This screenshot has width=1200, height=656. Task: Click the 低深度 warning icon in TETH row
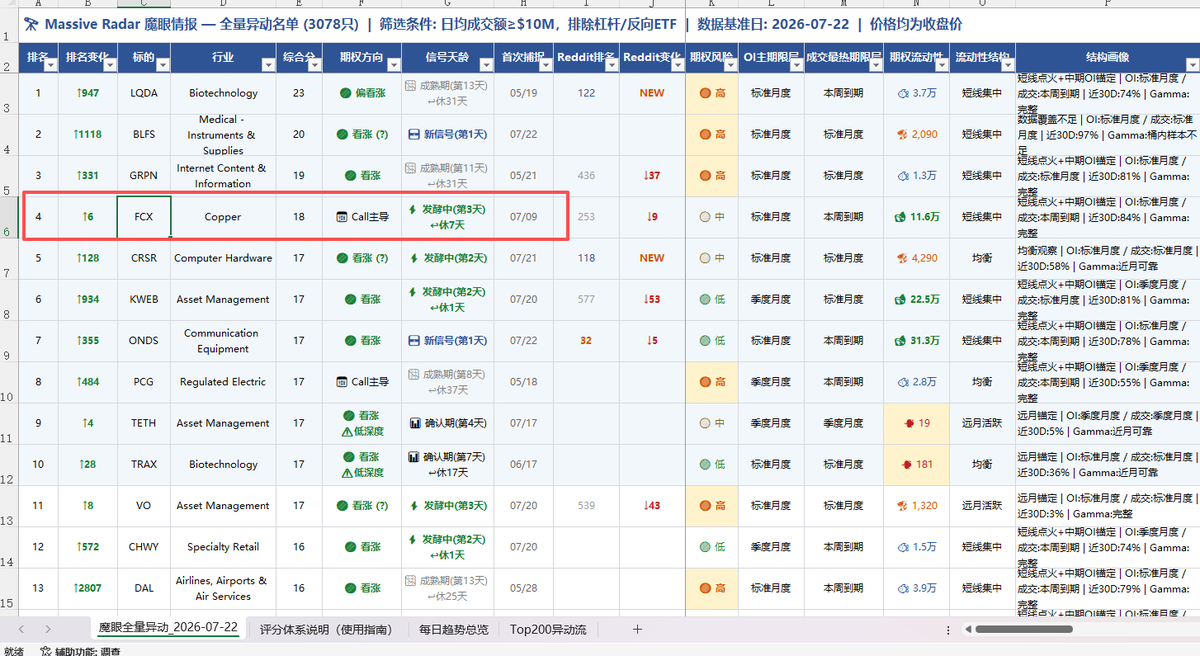coord(346,431)
